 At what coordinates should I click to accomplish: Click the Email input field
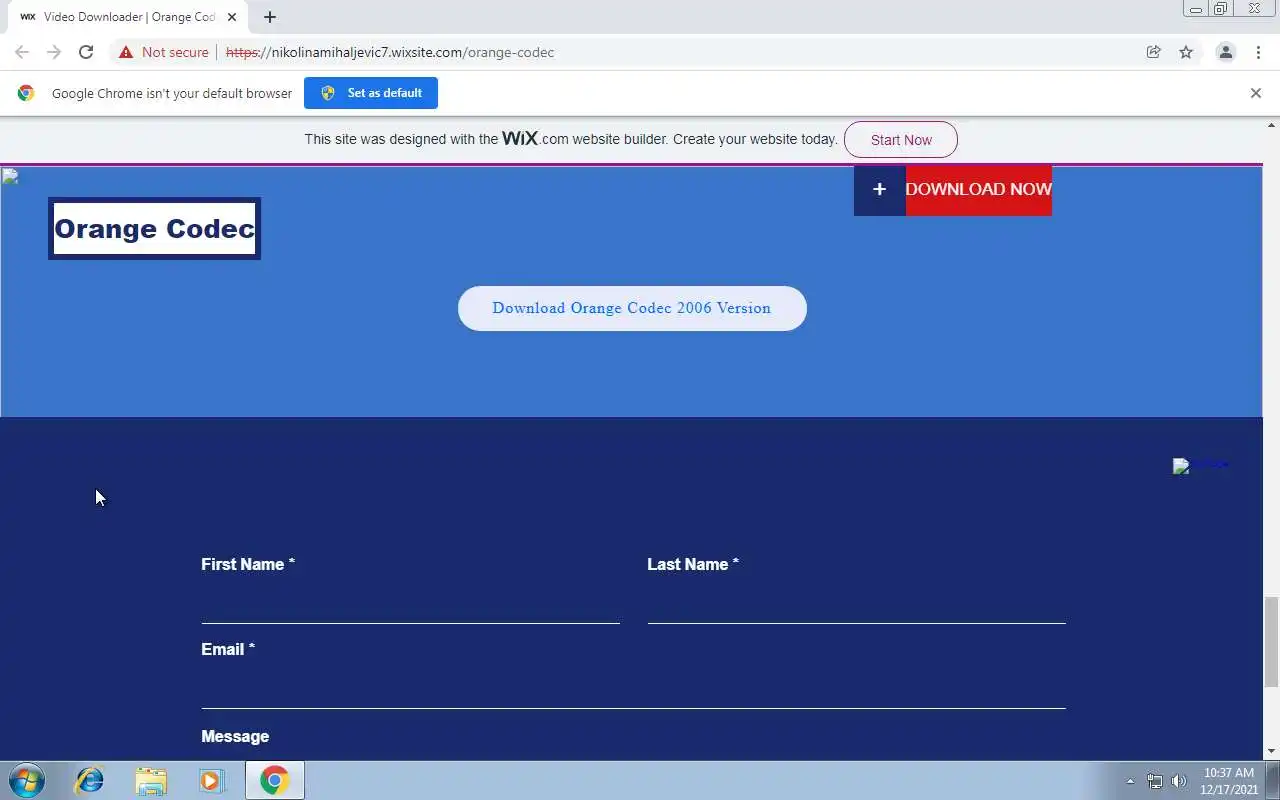633,689
